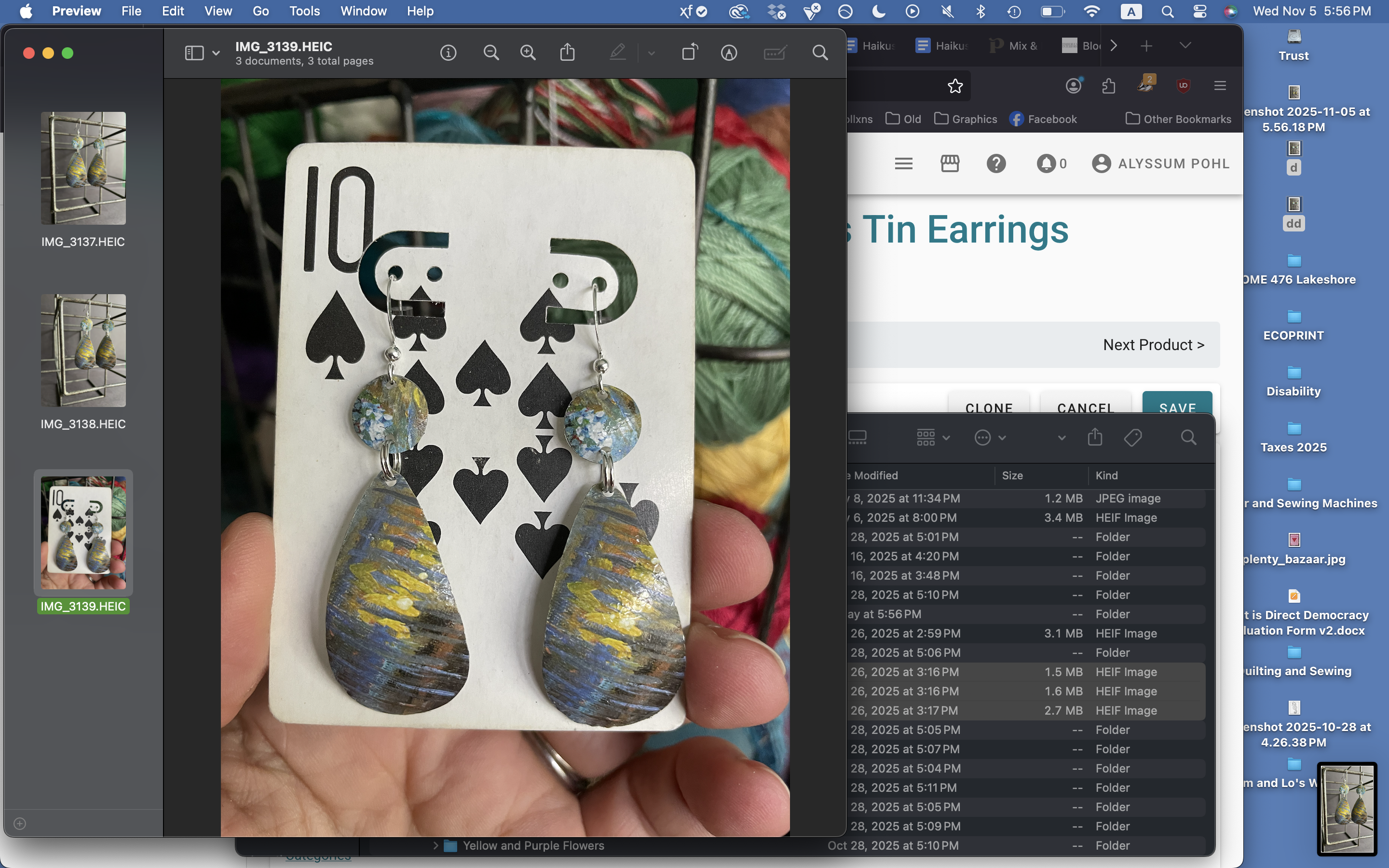Open the Markup toolbar pen-circle icon
1389x868 pixels.
point(729,53)
